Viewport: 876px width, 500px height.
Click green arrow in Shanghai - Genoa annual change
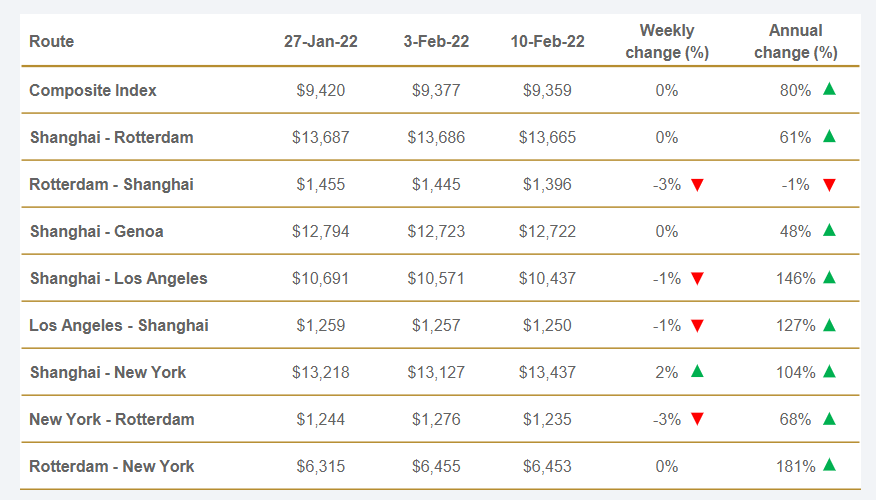pos(829,230)
